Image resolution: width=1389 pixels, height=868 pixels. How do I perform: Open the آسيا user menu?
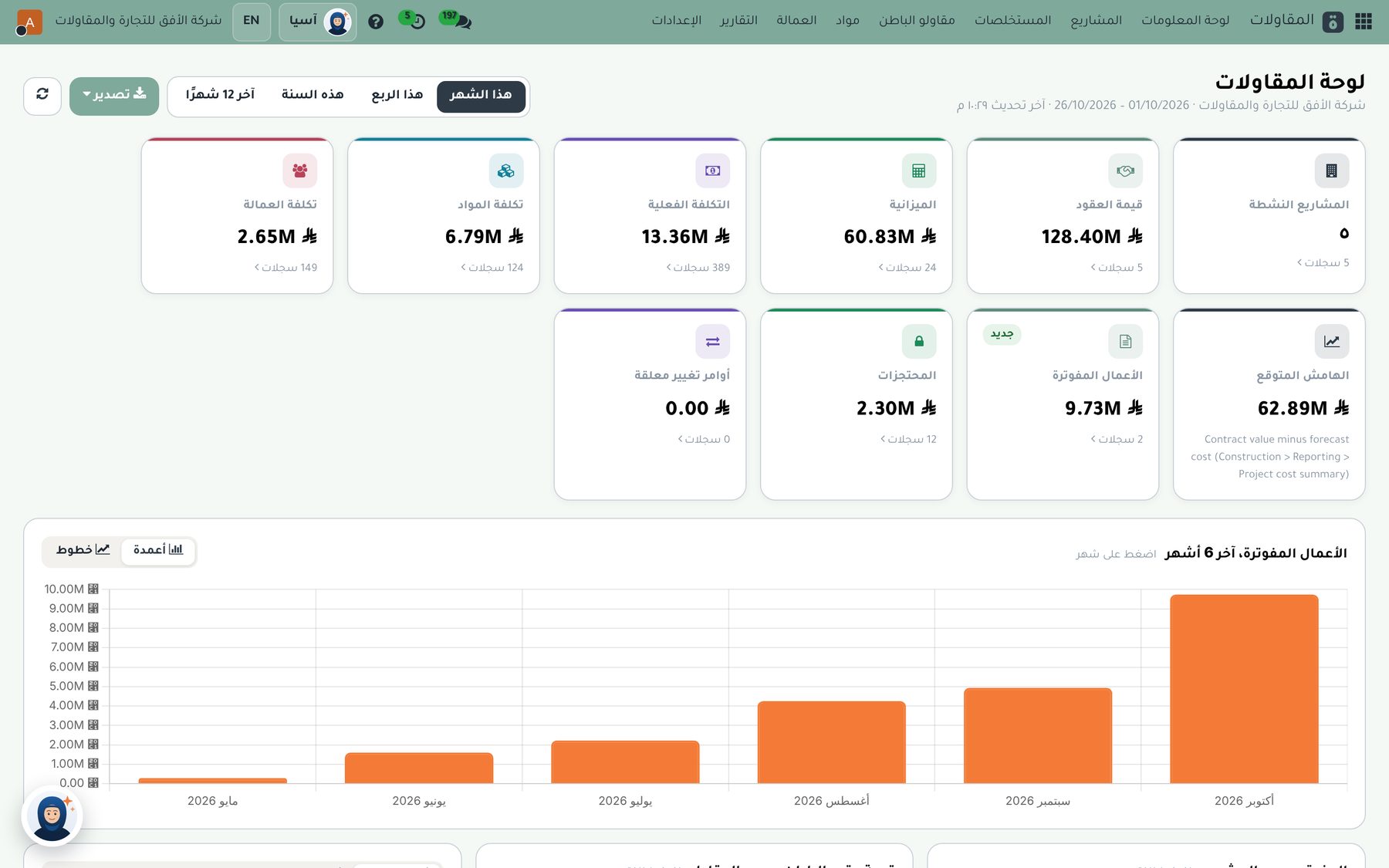pos(318,22)
